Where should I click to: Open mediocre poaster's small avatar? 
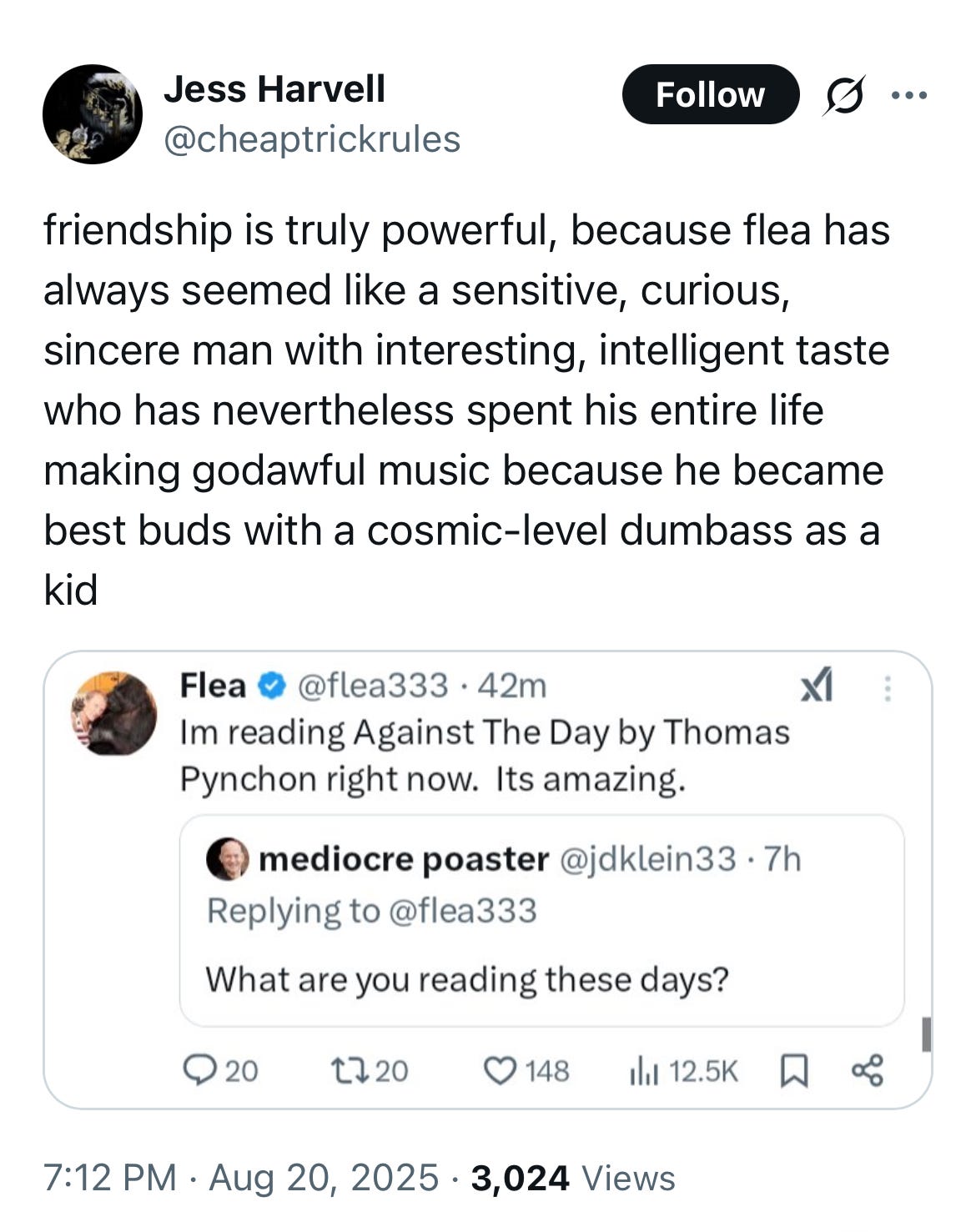coord(228,859)
